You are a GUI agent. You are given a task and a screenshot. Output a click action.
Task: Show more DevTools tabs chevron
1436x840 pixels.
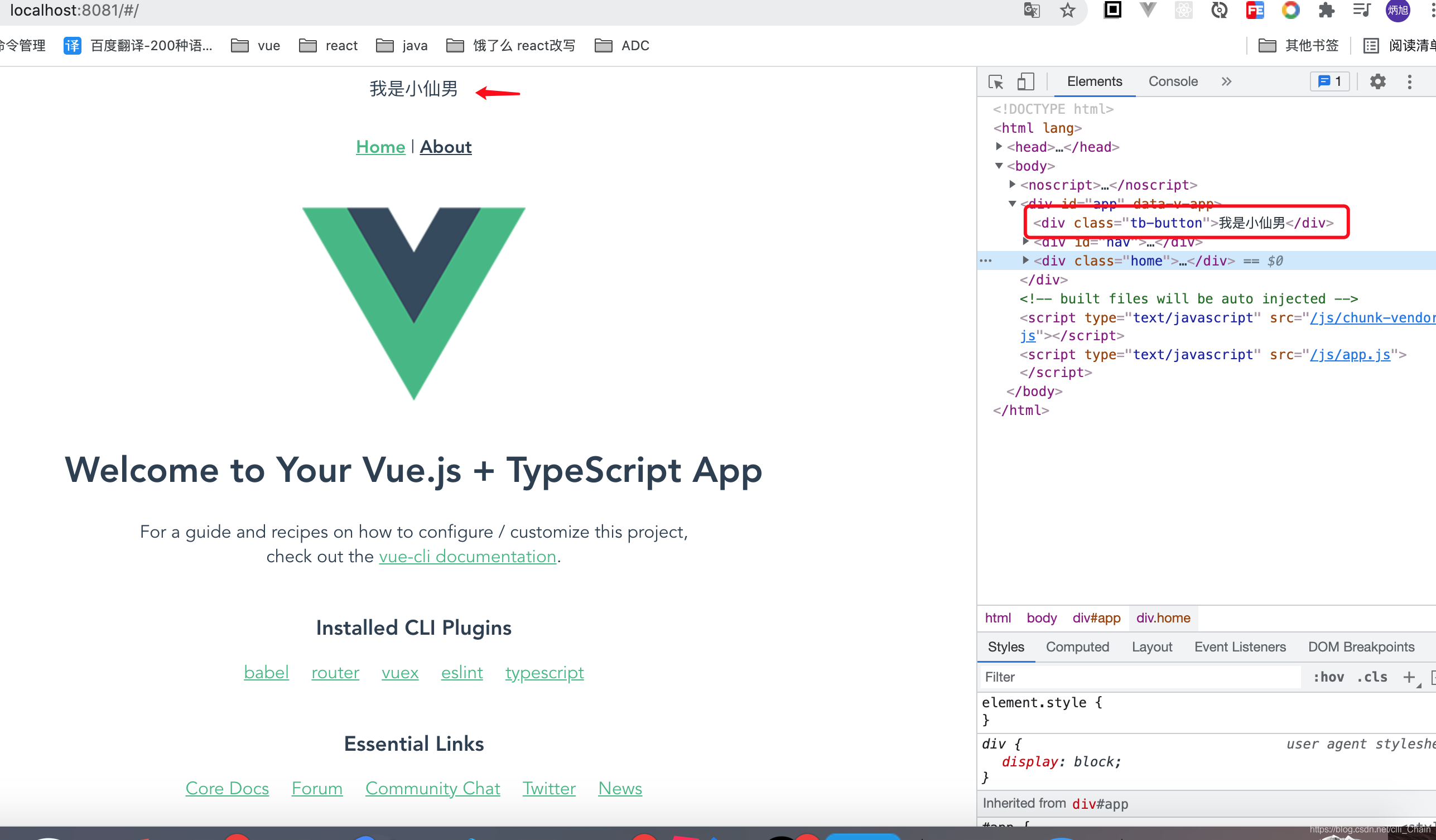(1226, 82)
